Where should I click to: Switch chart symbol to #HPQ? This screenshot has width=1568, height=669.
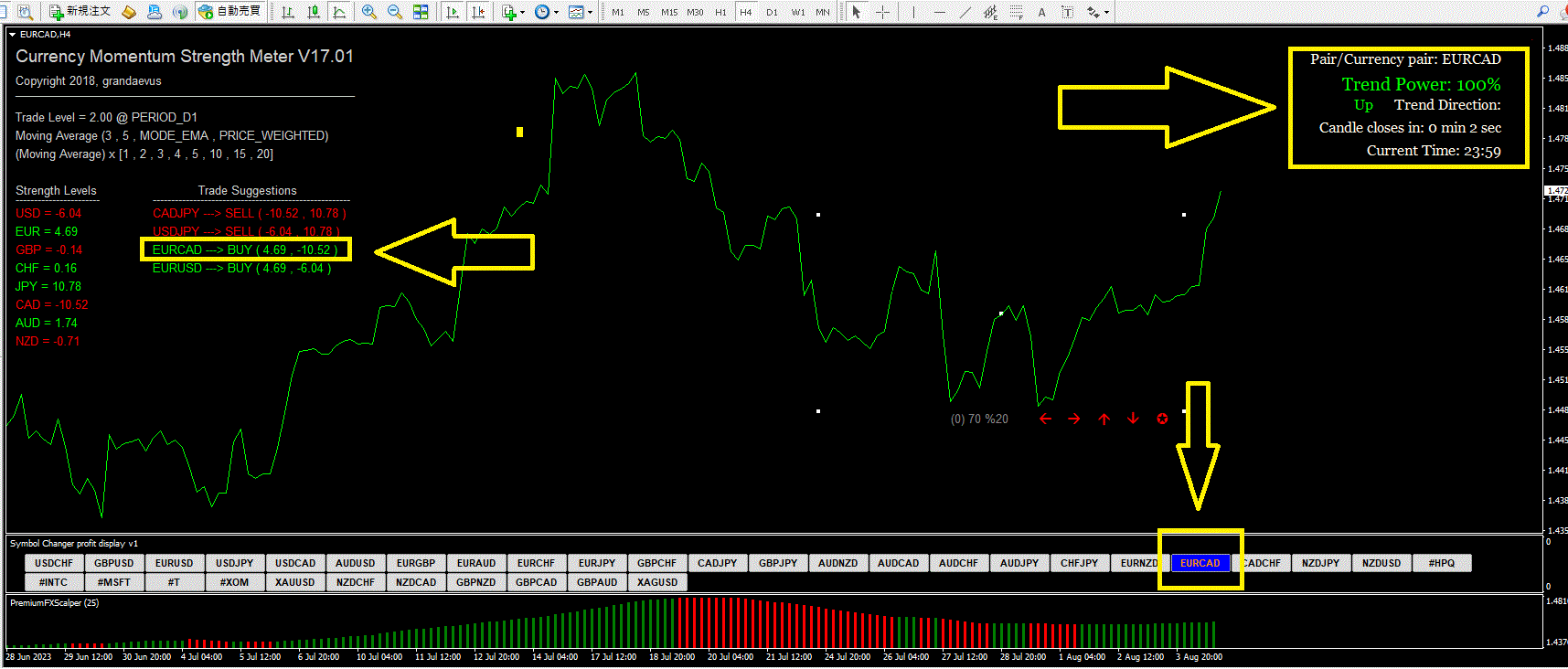1442,563
